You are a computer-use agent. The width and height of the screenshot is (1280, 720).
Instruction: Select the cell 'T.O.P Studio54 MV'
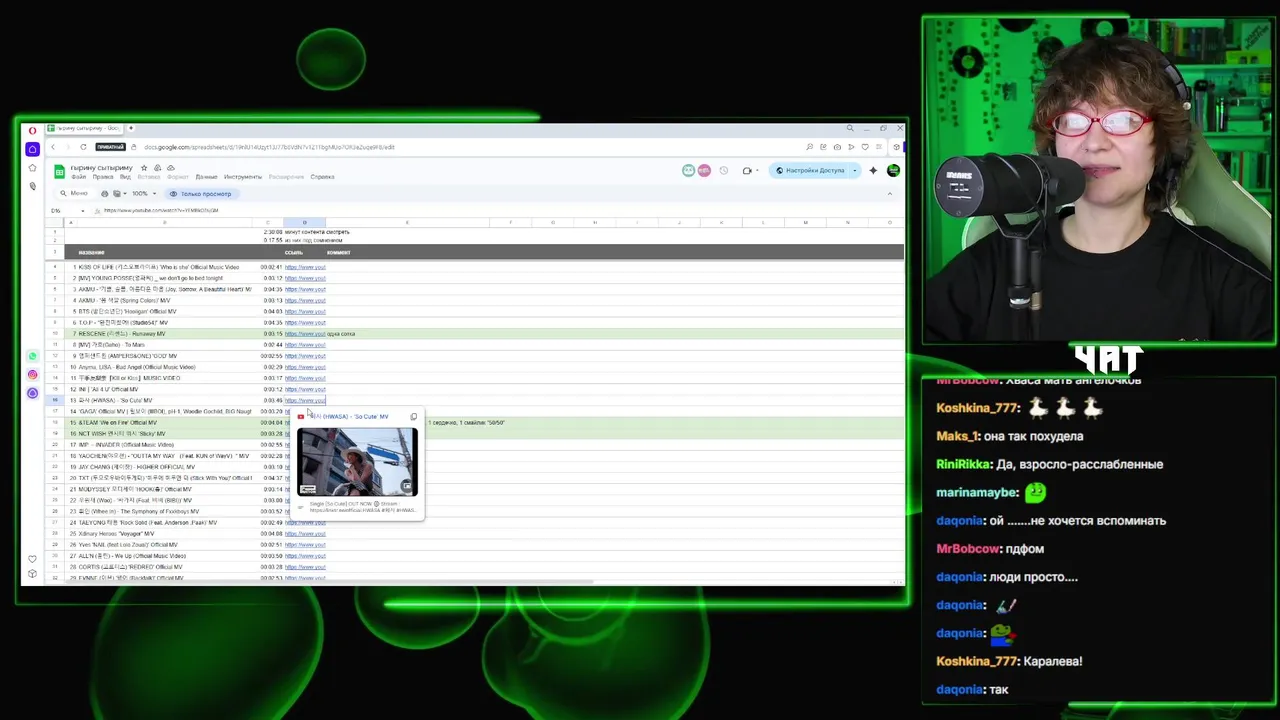[165, 322]
